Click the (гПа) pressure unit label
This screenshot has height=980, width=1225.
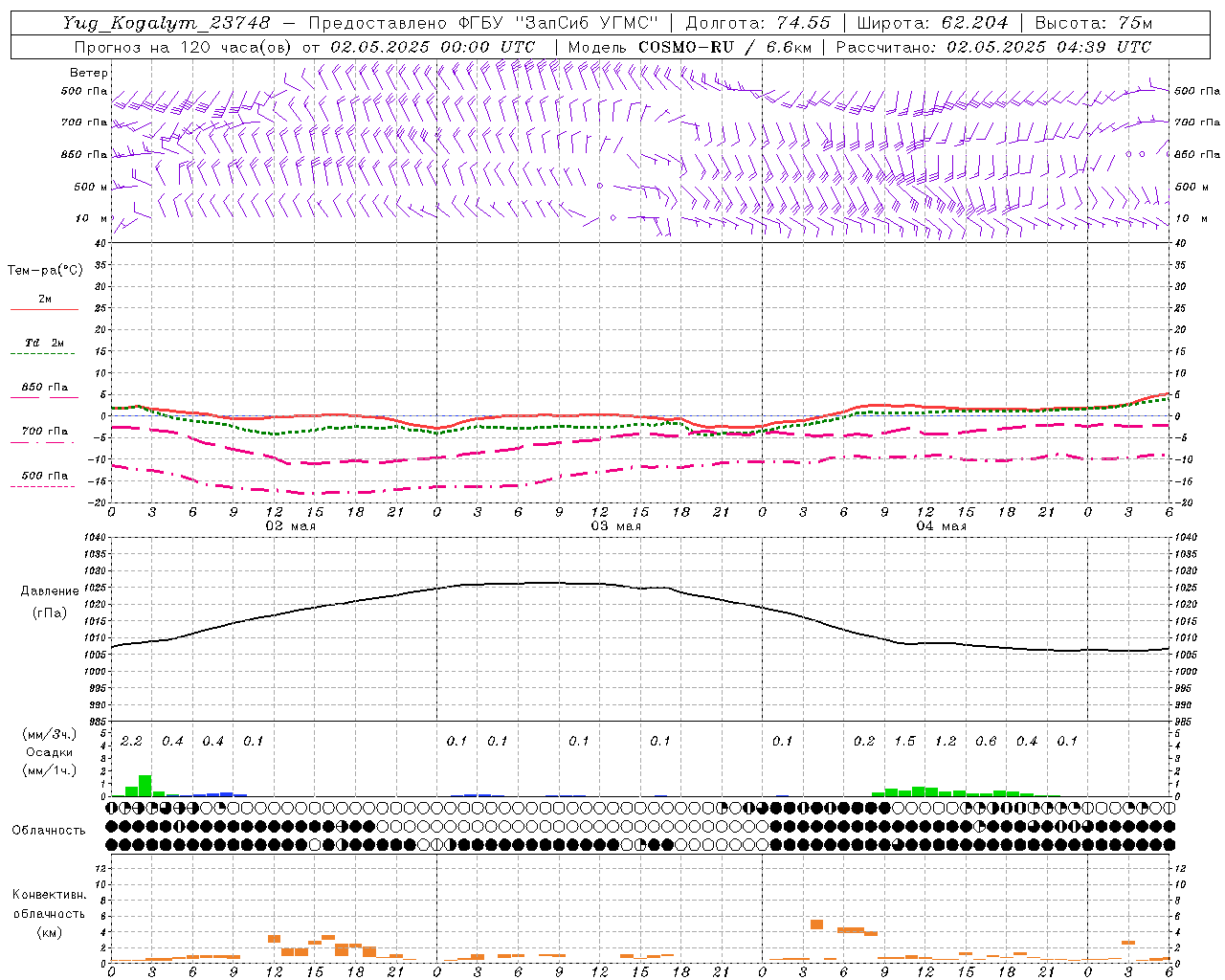tap(50, 613)
